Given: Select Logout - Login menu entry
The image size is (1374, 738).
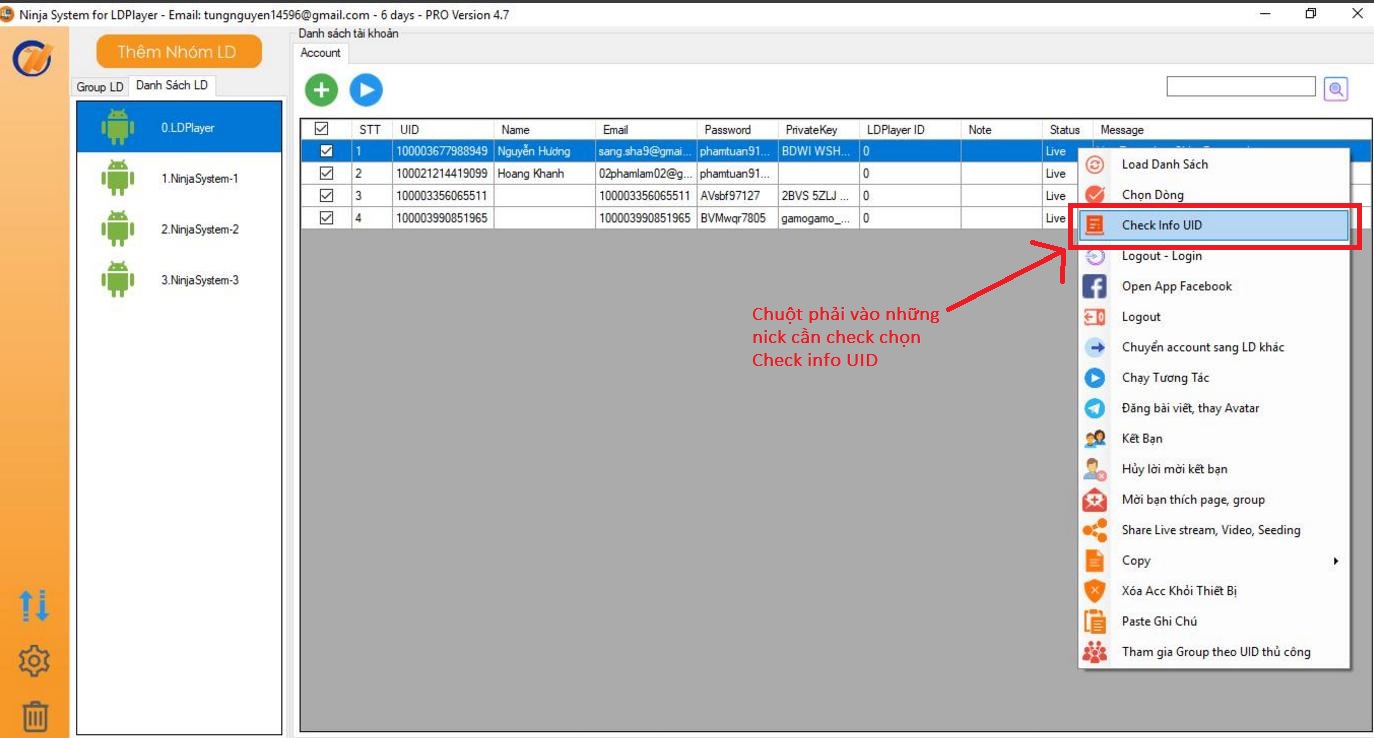Looking at the screenshot, I should pos(1214,256).
